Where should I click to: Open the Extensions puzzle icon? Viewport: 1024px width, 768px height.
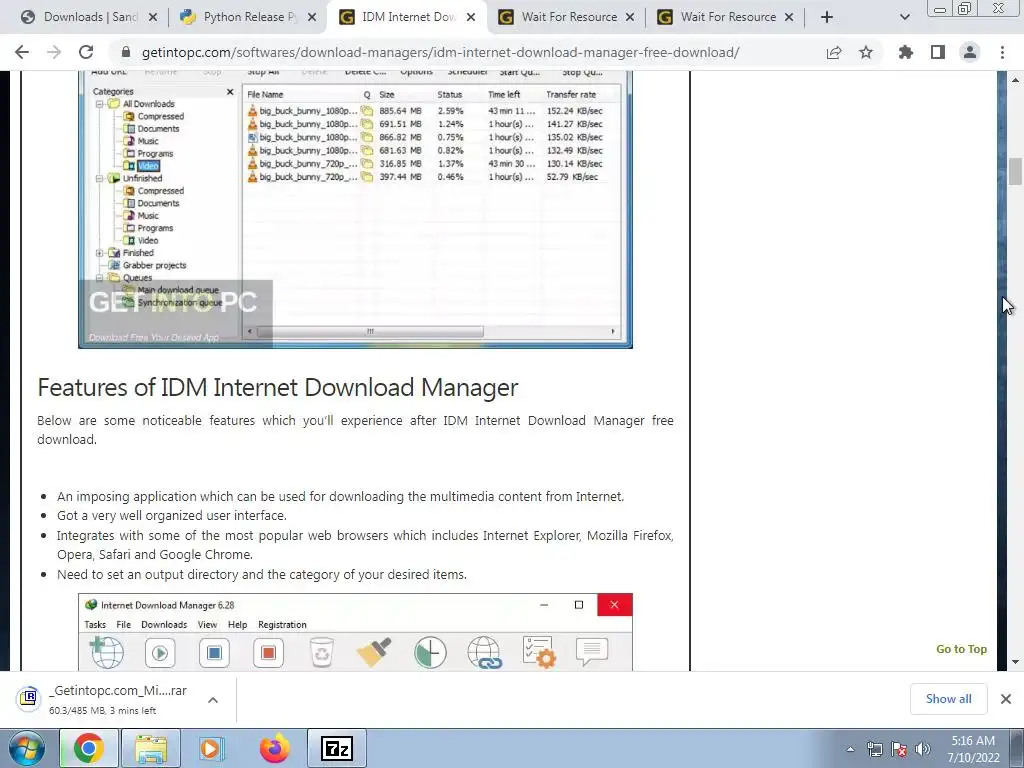[906, 52]
